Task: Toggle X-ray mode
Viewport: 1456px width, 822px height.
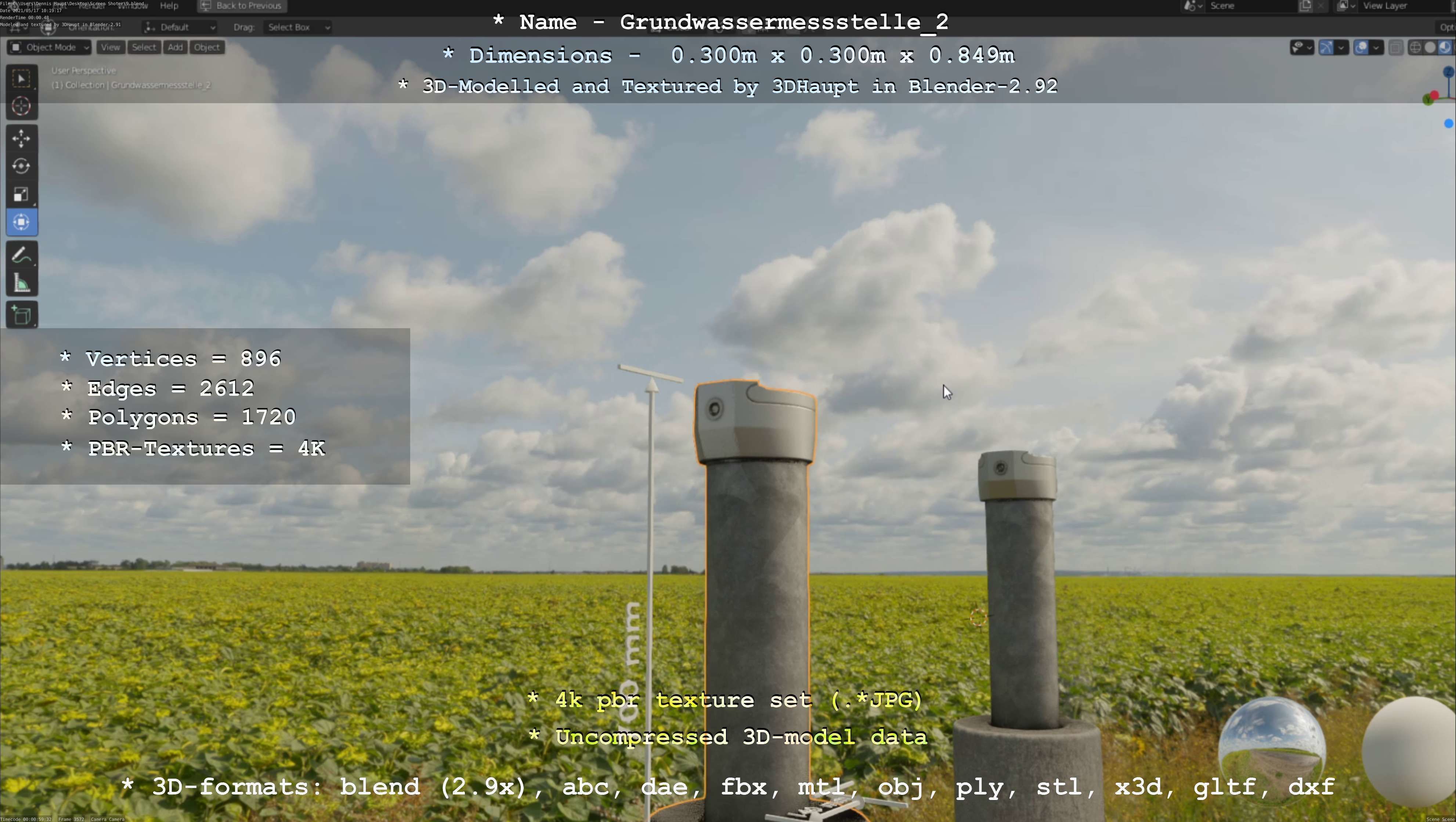Action: [1395, 47]
